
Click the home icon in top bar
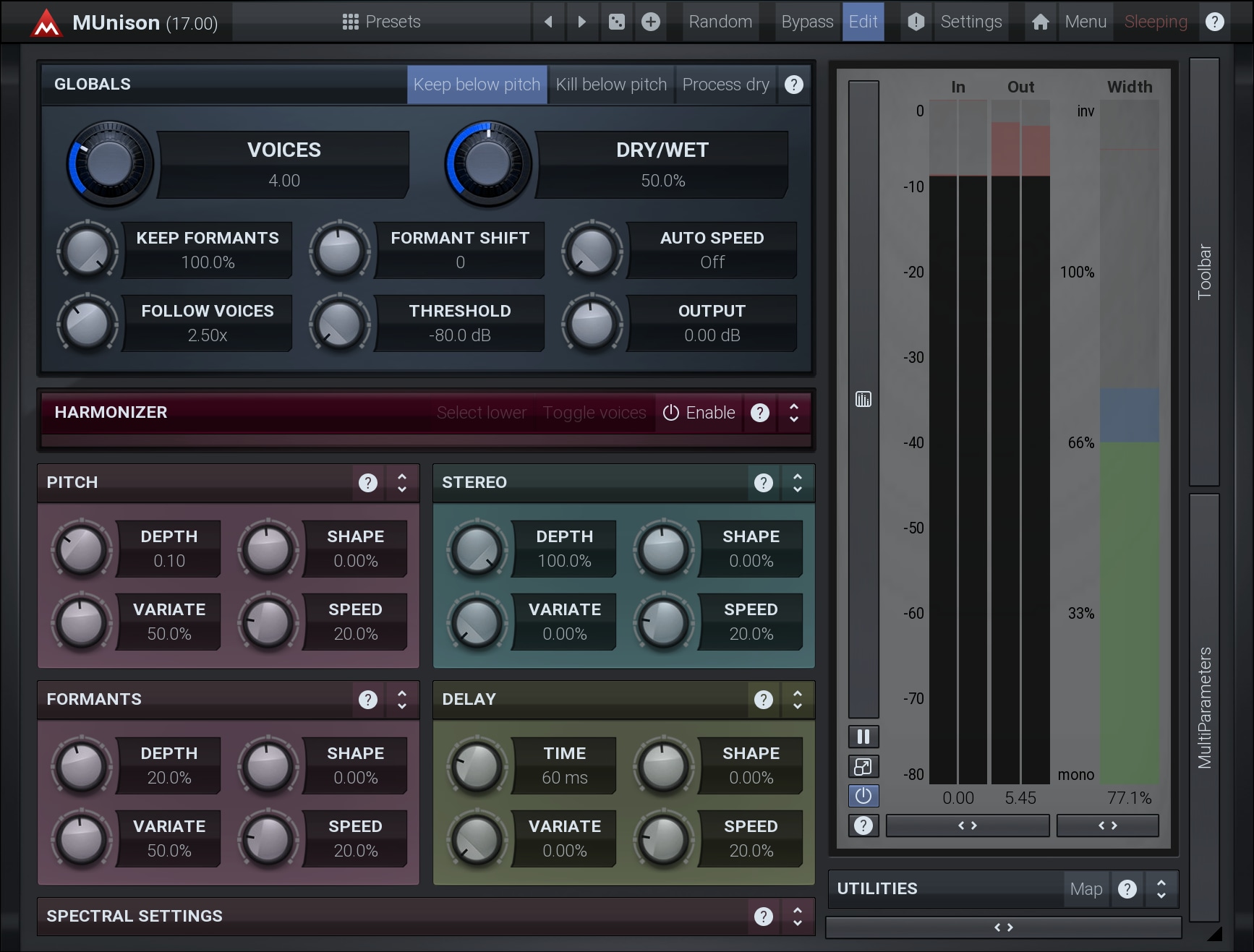coord(1040,22)
